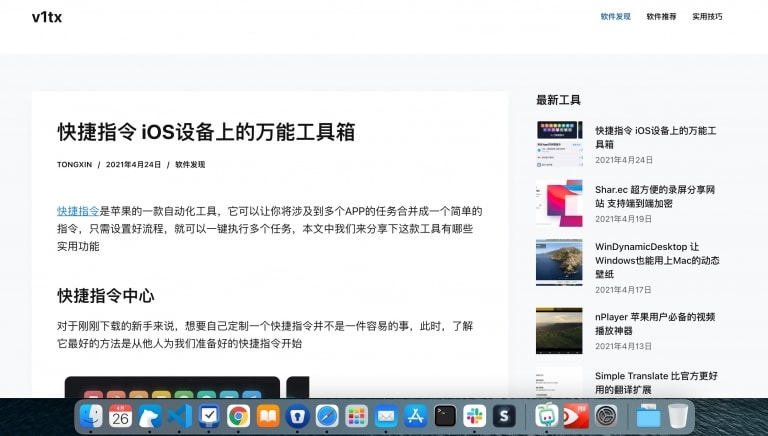Open System Preferences from the dock
Viewport: 768px width, 436px height.
606,416
